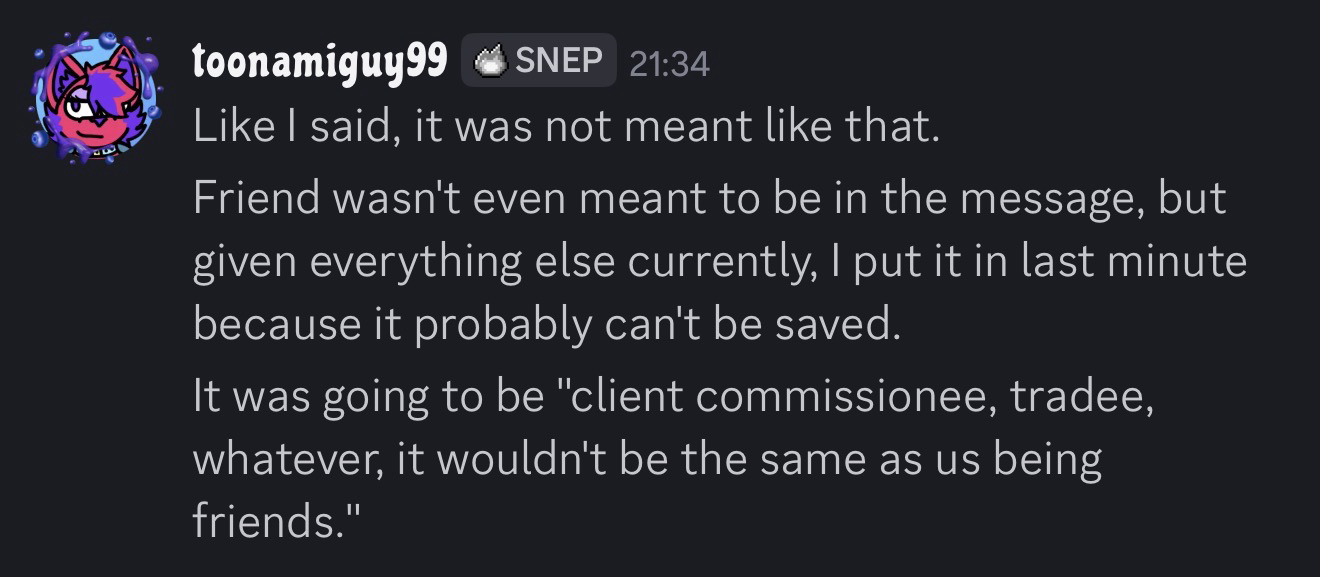Image resolution: width=1320 pixels, height=577 pixels.
Task: Click the word "whatever" in the message
Action: (283, 460)
